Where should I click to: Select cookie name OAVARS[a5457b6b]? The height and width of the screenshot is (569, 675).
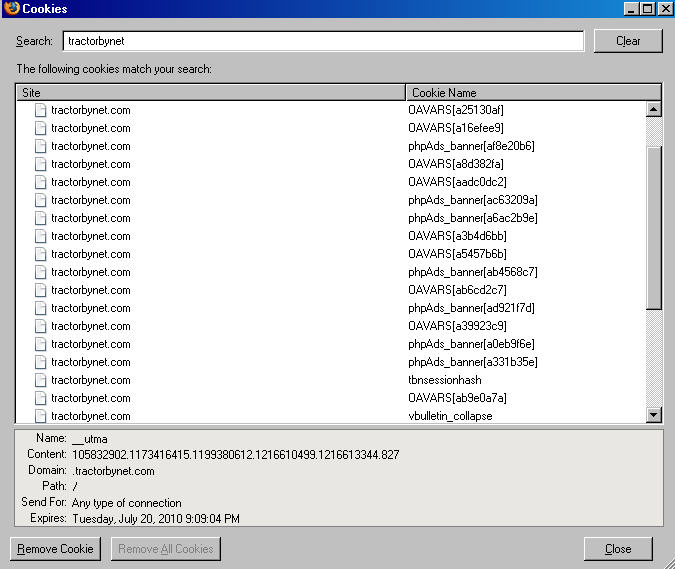click(457, 254)
